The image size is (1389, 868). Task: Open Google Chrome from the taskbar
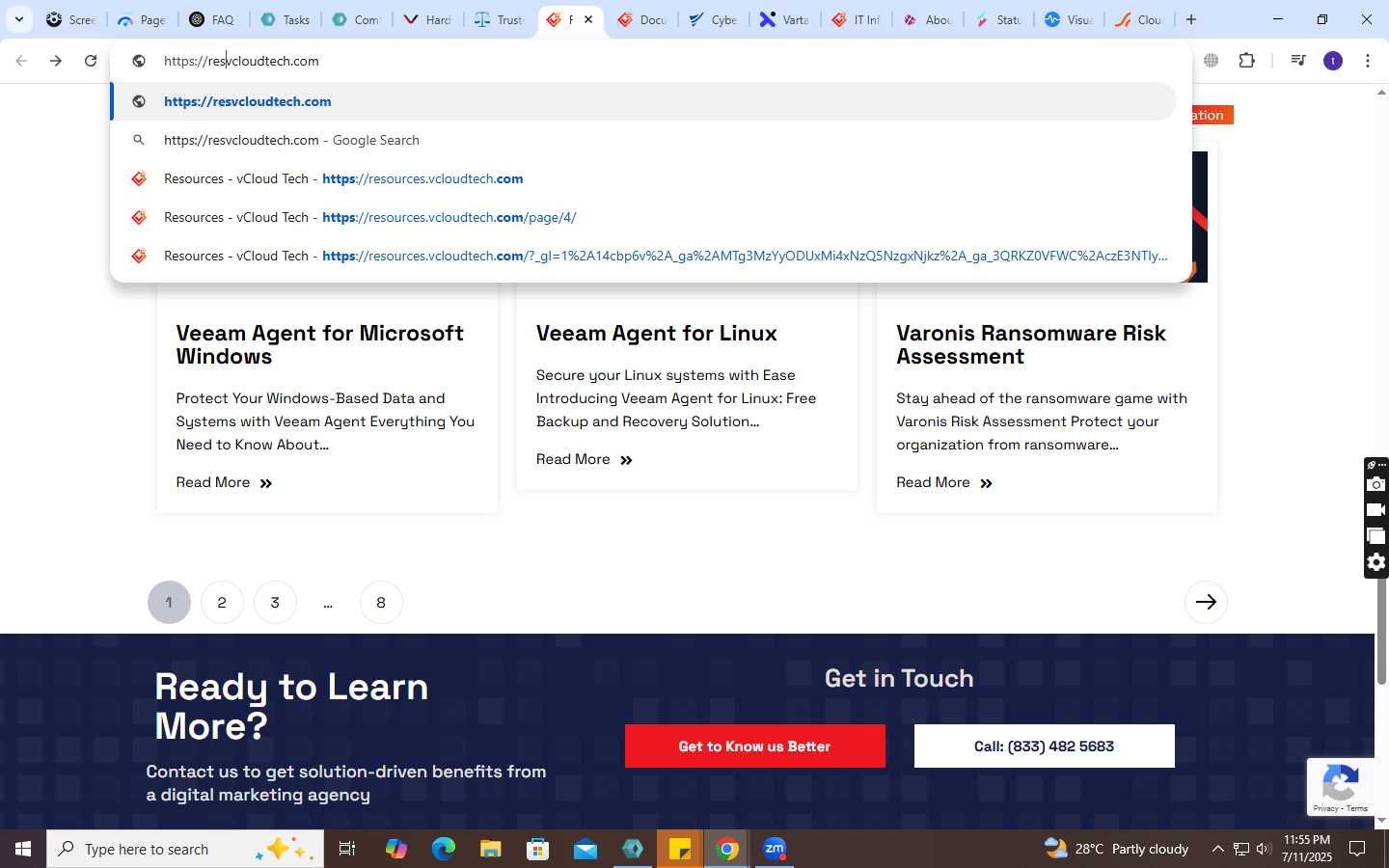[x=727, y=849]
